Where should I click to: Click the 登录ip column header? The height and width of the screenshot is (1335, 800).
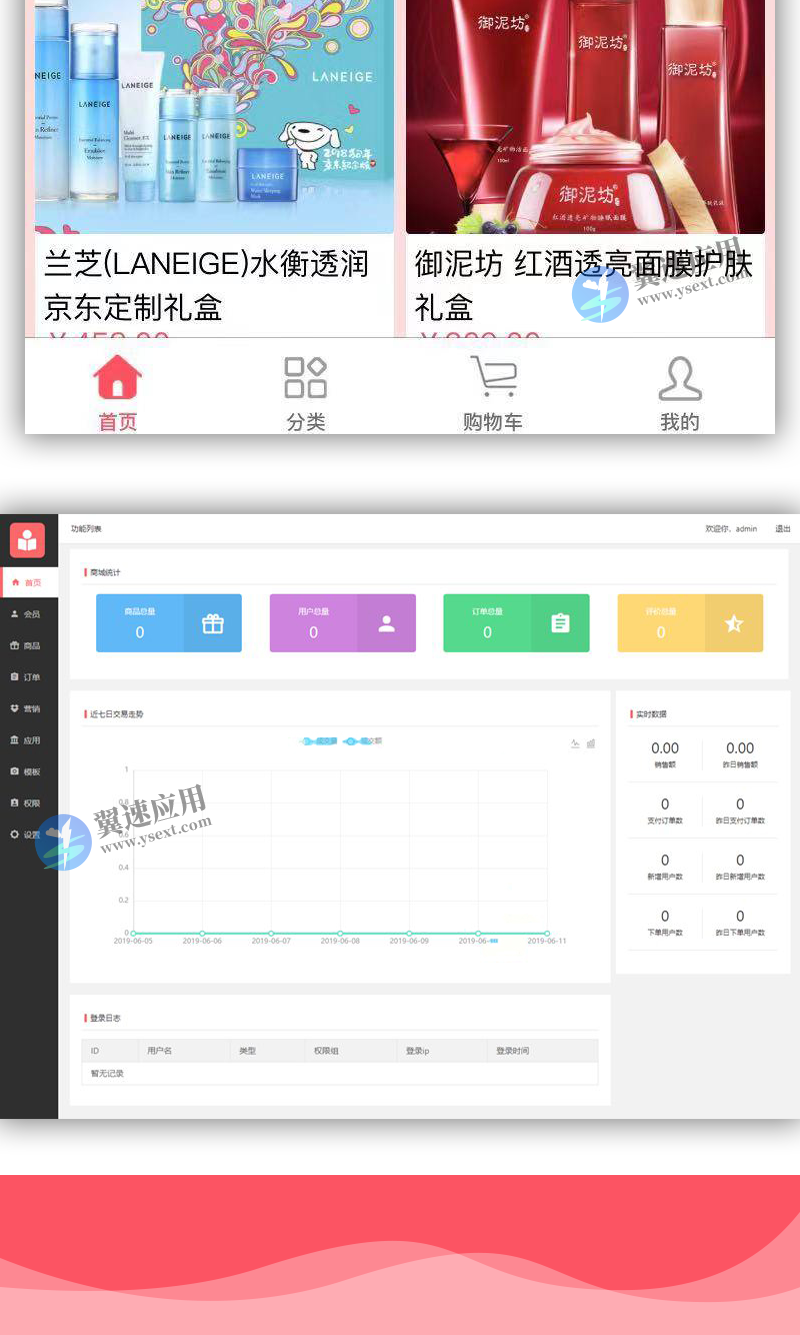[417, 1051]
